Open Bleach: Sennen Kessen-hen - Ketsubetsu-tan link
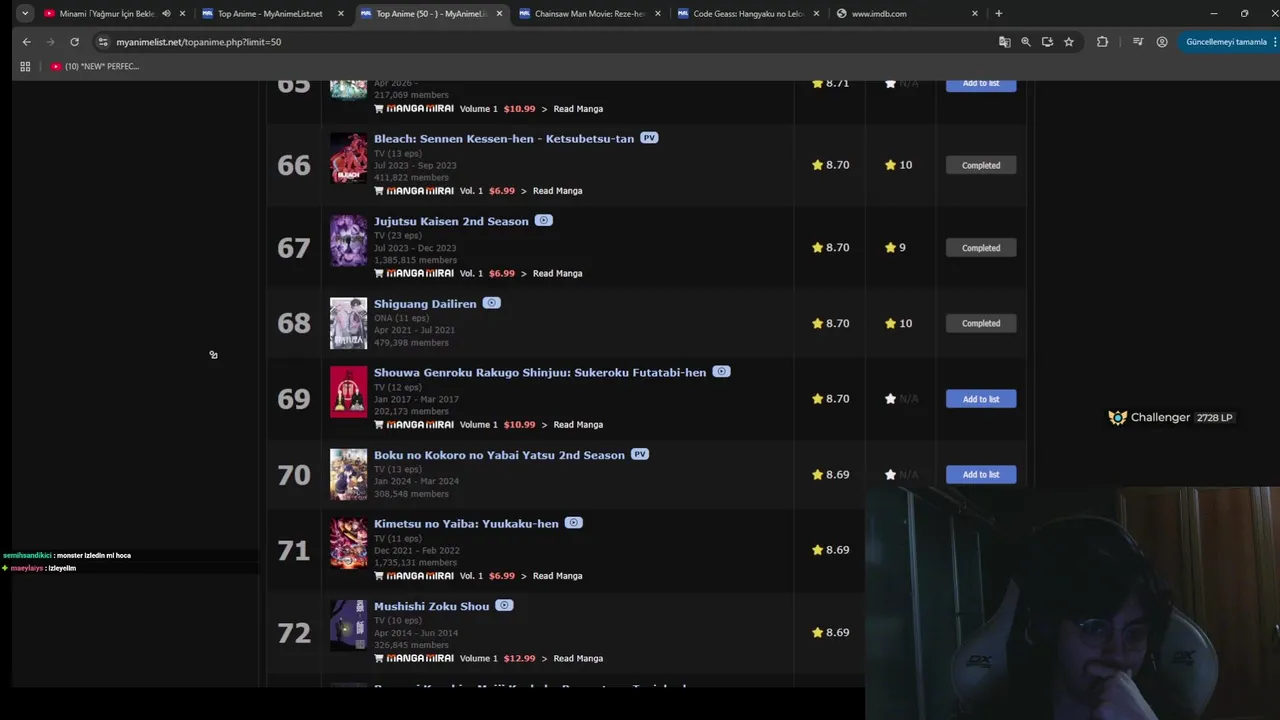The image size is (1280, 720). pos(504,139)
